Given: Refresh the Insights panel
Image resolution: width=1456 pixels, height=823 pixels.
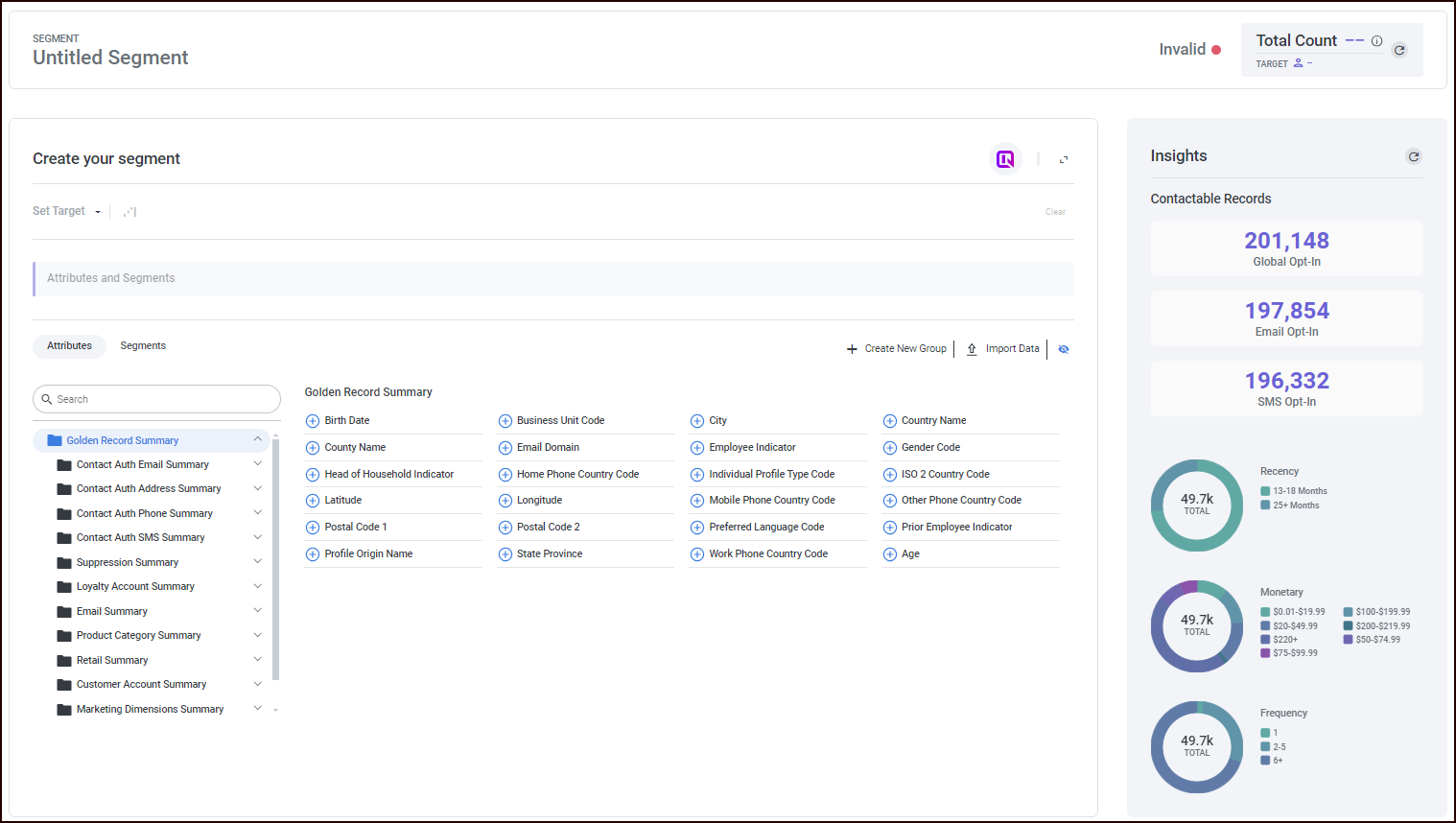Looking at the screenshot, I should pyautogui.click(x=1414, y=156).
